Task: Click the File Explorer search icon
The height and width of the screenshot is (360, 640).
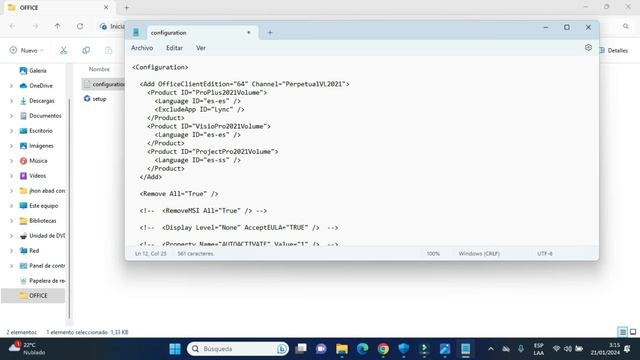Action: tap(626, 26)
